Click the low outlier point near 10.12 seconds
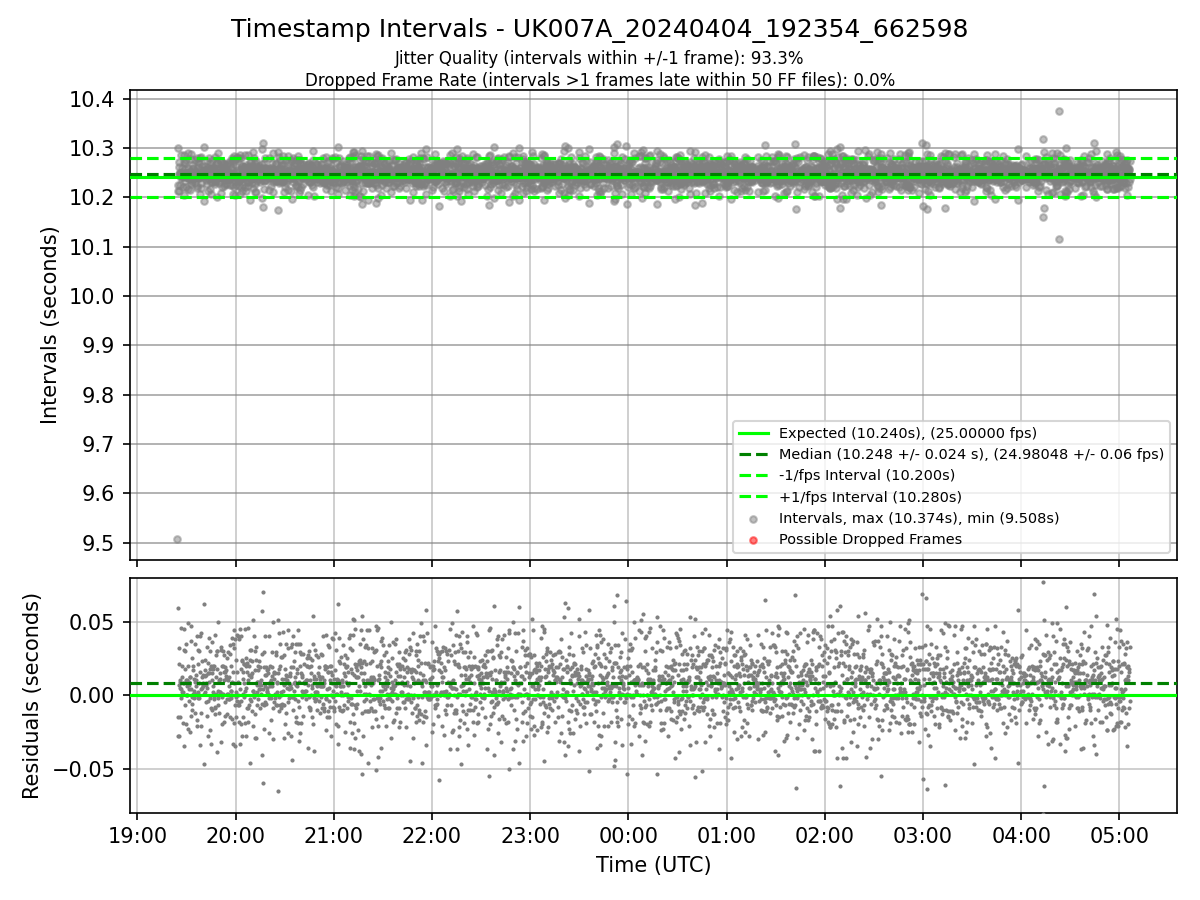This screenshot has height=900, width=1200. point(1059,239)
